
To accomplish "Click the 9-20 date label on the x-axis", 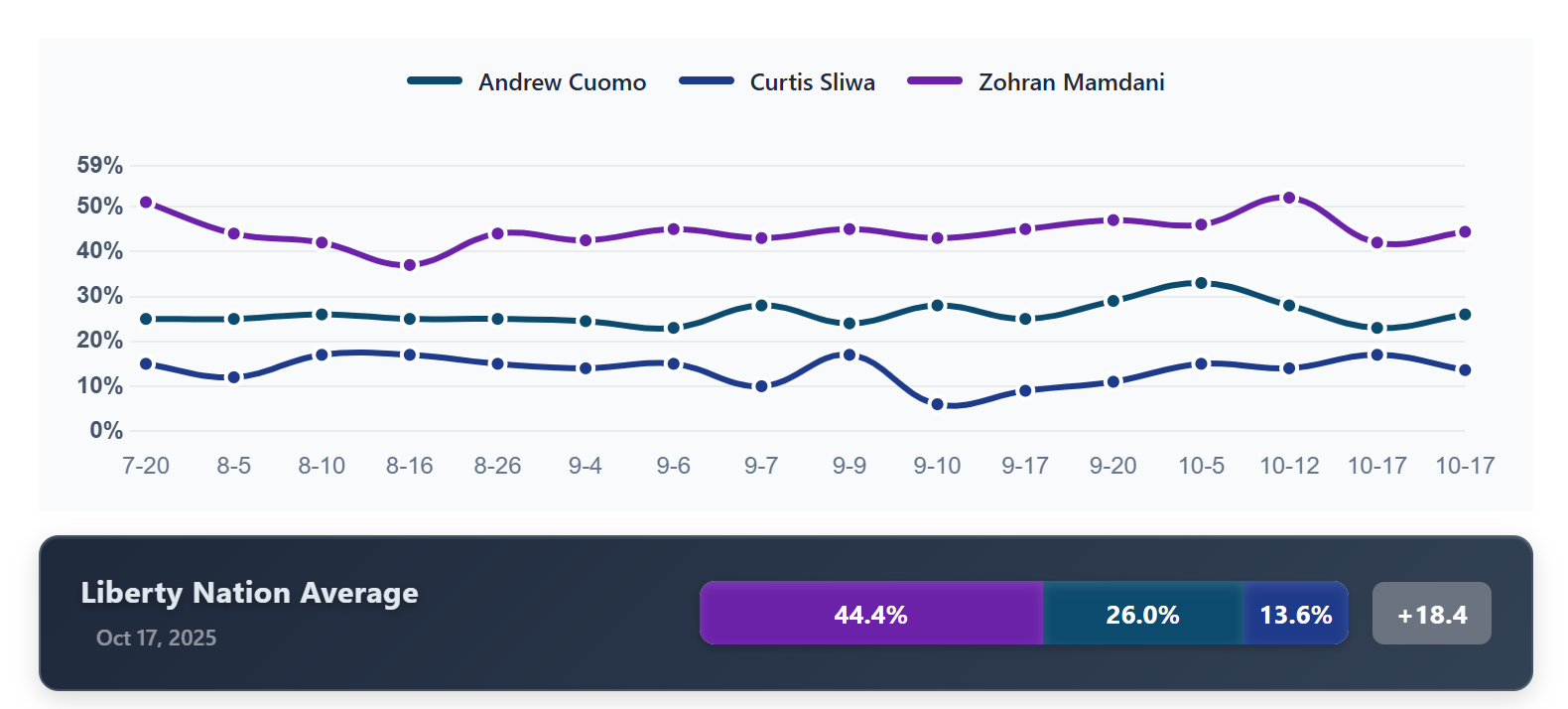I will [x=1112, y=466].
